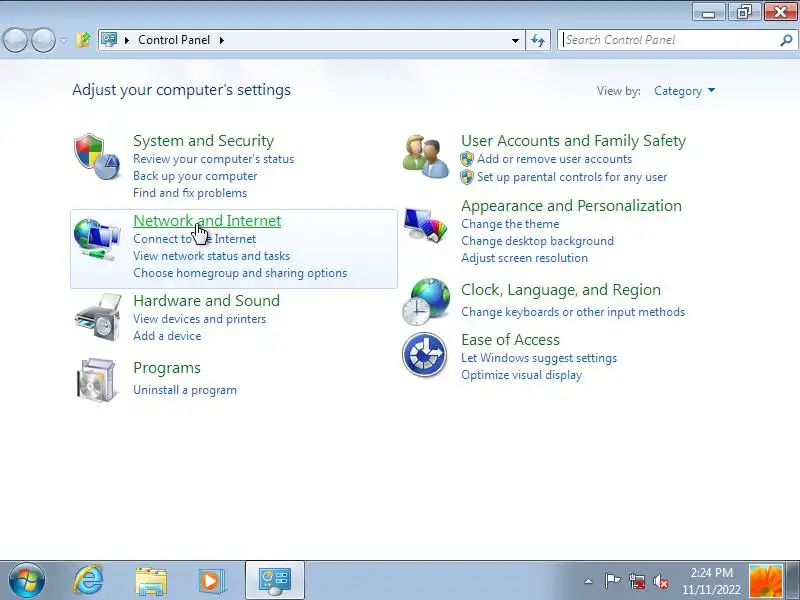
Task: Expand the recent pages arrow near Back
Action: tap(63, 40)
